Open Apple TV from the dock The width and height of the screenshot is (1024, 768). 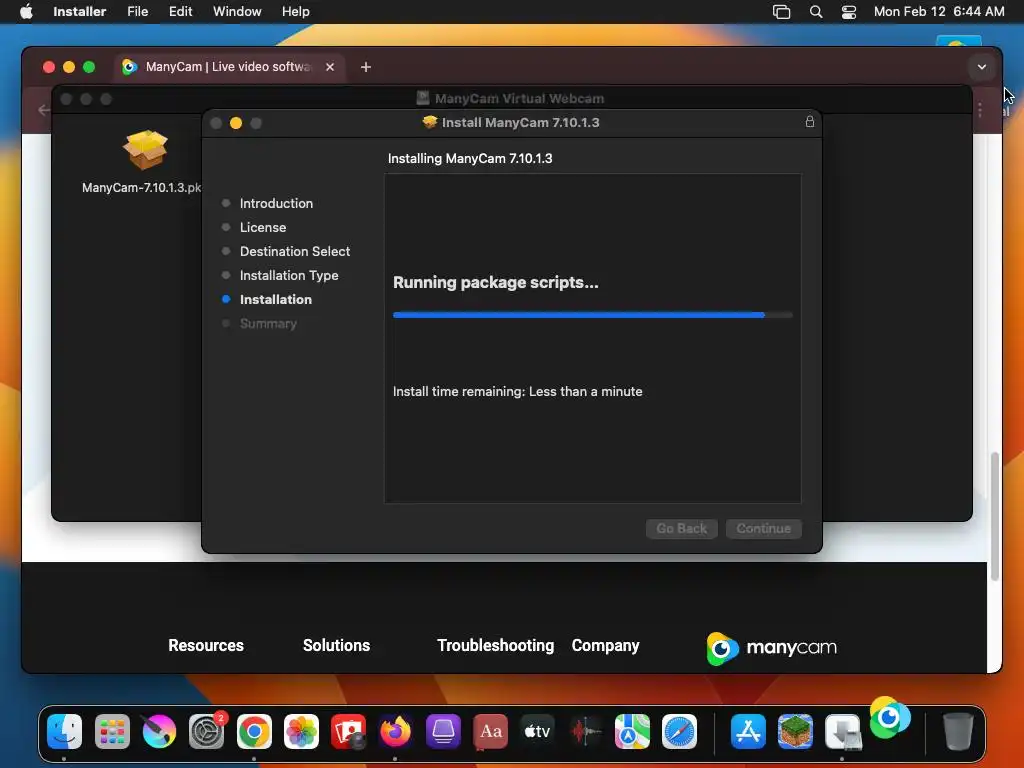tap(537, 731)
